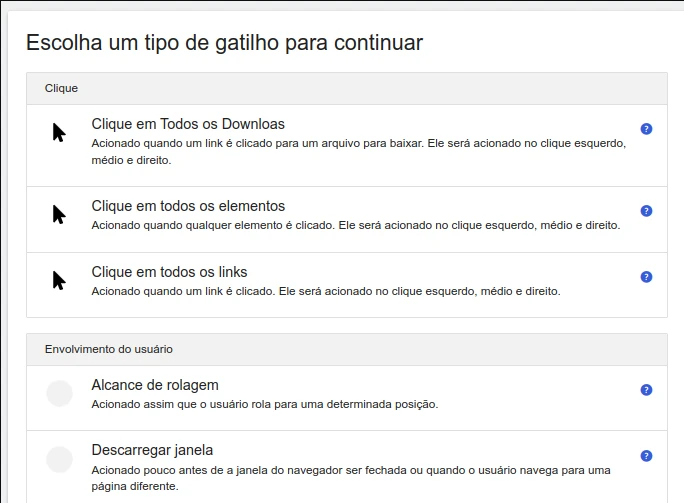Choose the "Clique em todos os elementos" trigger
The image size is (684, 503).
188,206
